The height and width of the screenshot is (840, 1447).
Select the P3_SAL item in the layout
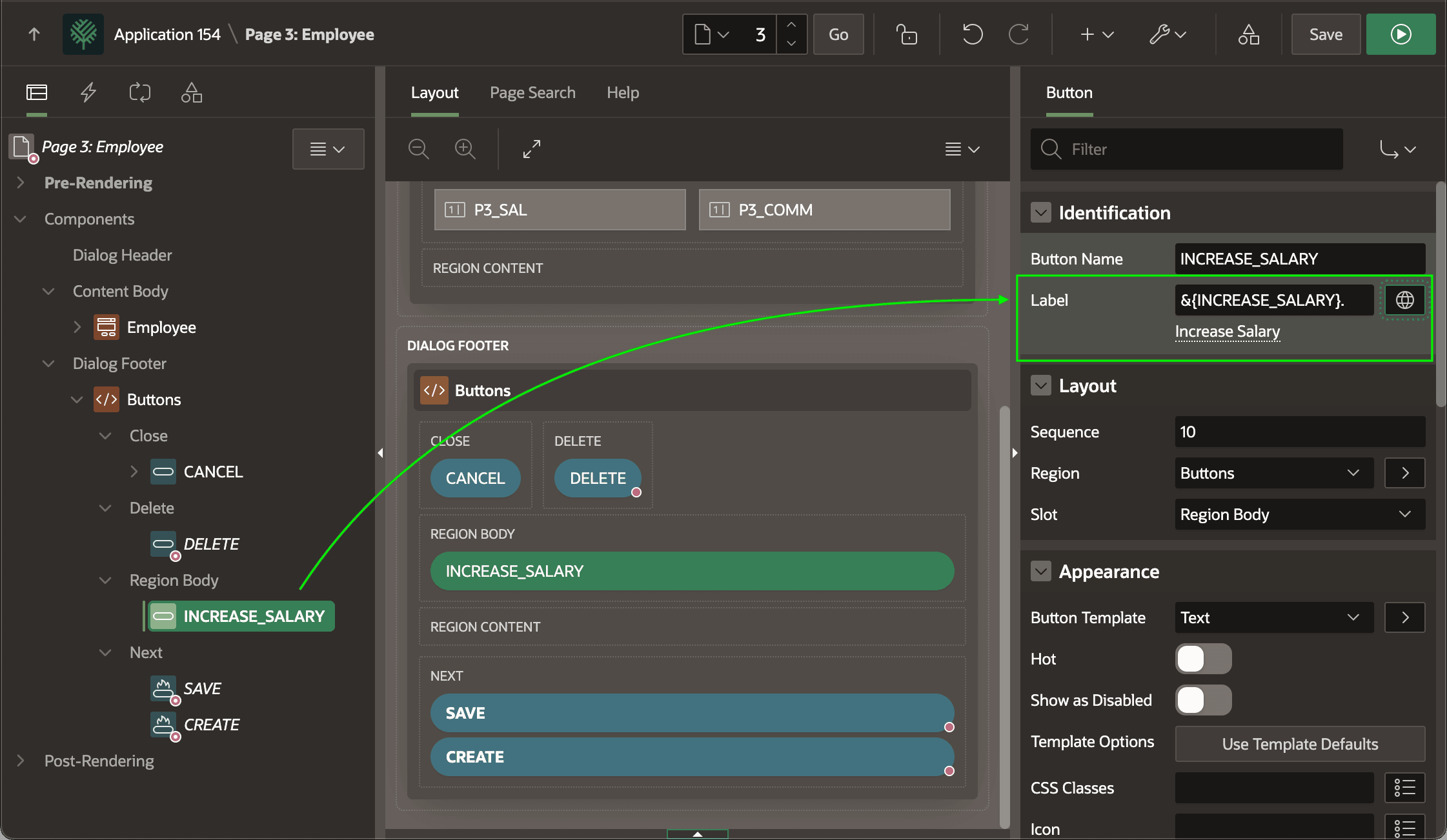[x=560, y=210]
